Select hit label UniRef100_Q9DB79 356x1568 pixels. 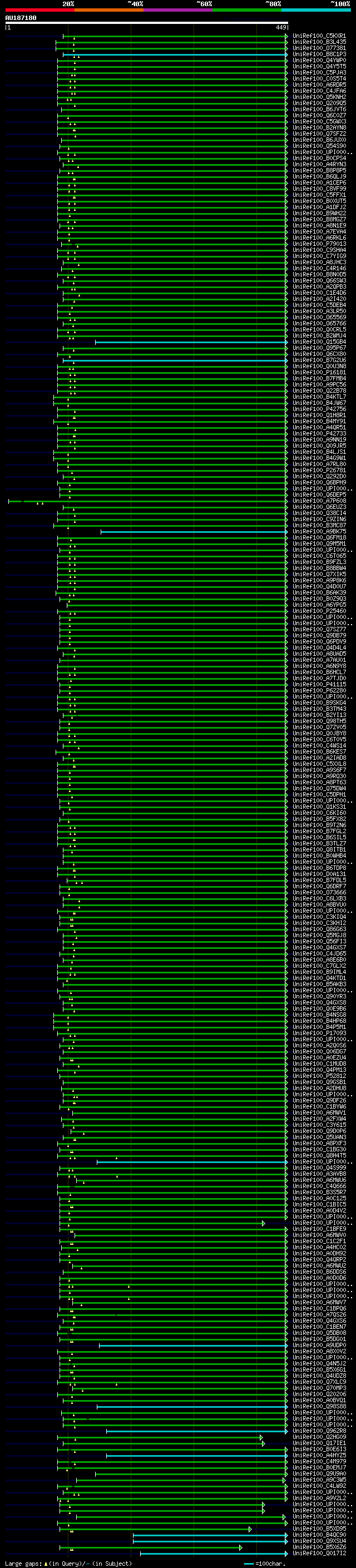pos(319,635)
